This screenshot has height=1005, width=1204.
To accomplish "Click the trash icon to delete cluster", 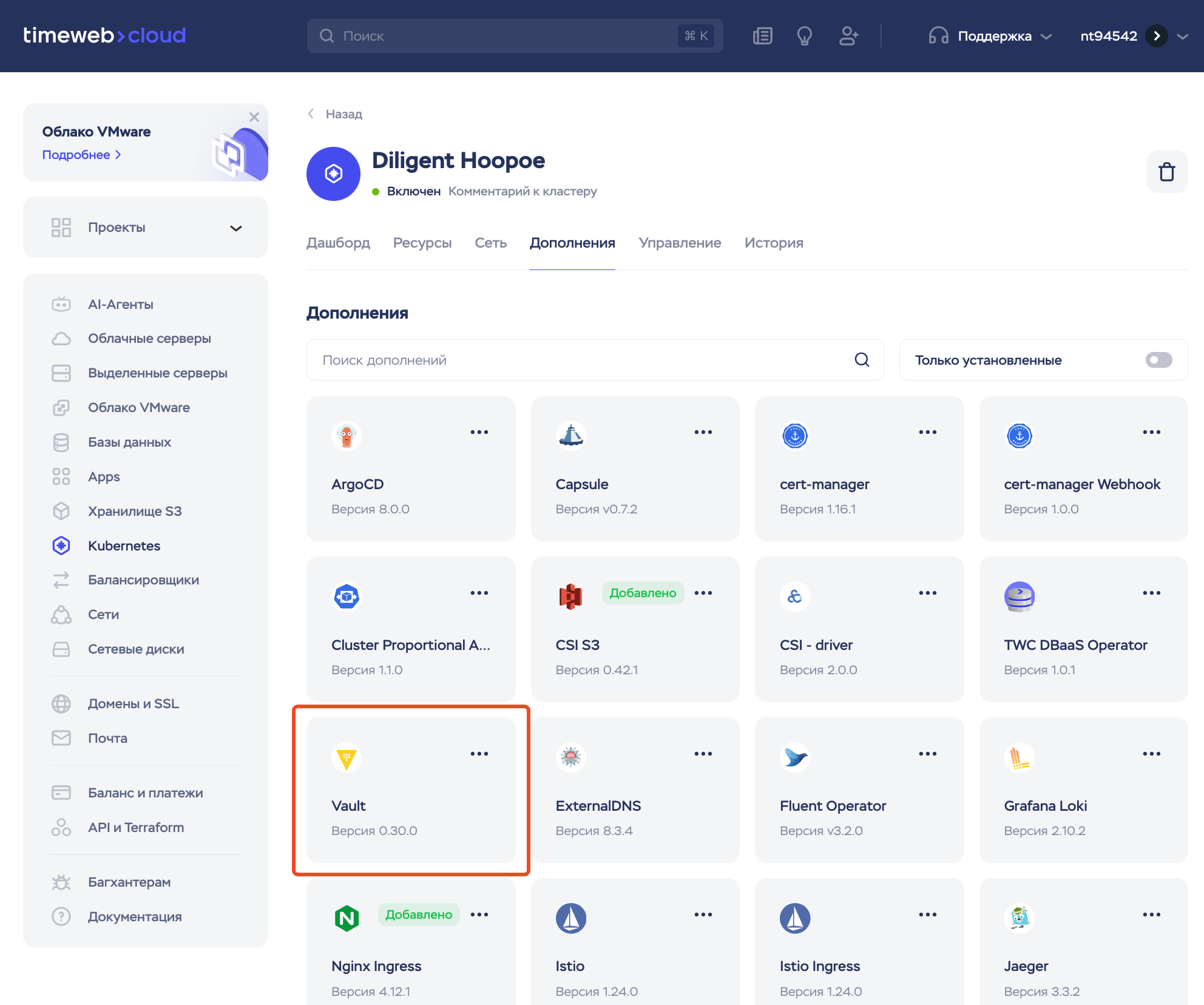I will (1166, 172).
